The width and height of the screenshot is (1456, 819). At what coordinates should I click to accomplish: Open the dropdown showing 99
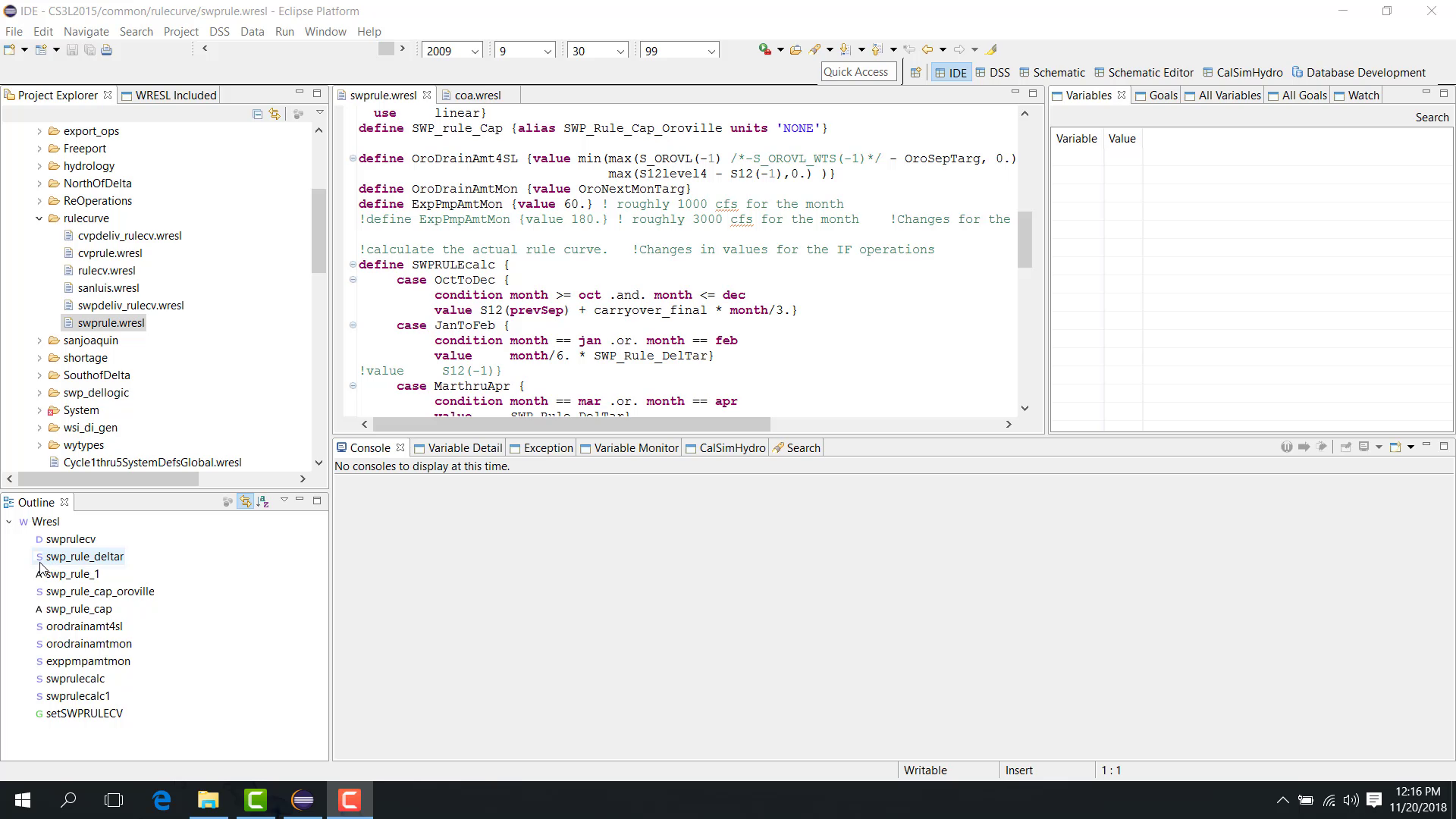pyautogui.click(x=711, y=52)
